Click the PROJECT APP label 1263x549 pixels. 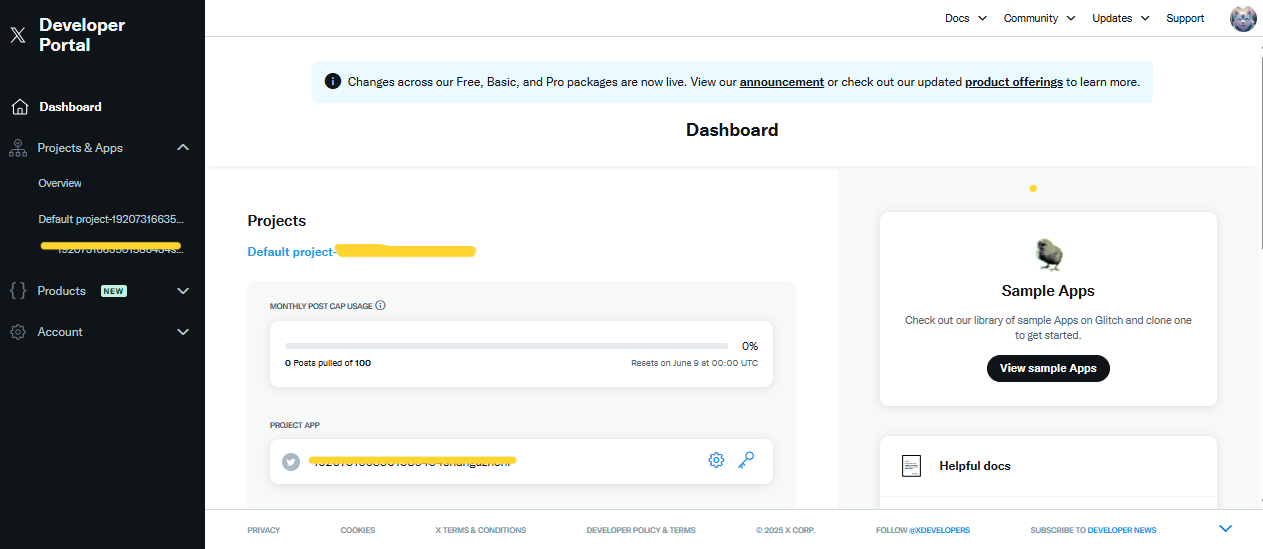point(295,425)
